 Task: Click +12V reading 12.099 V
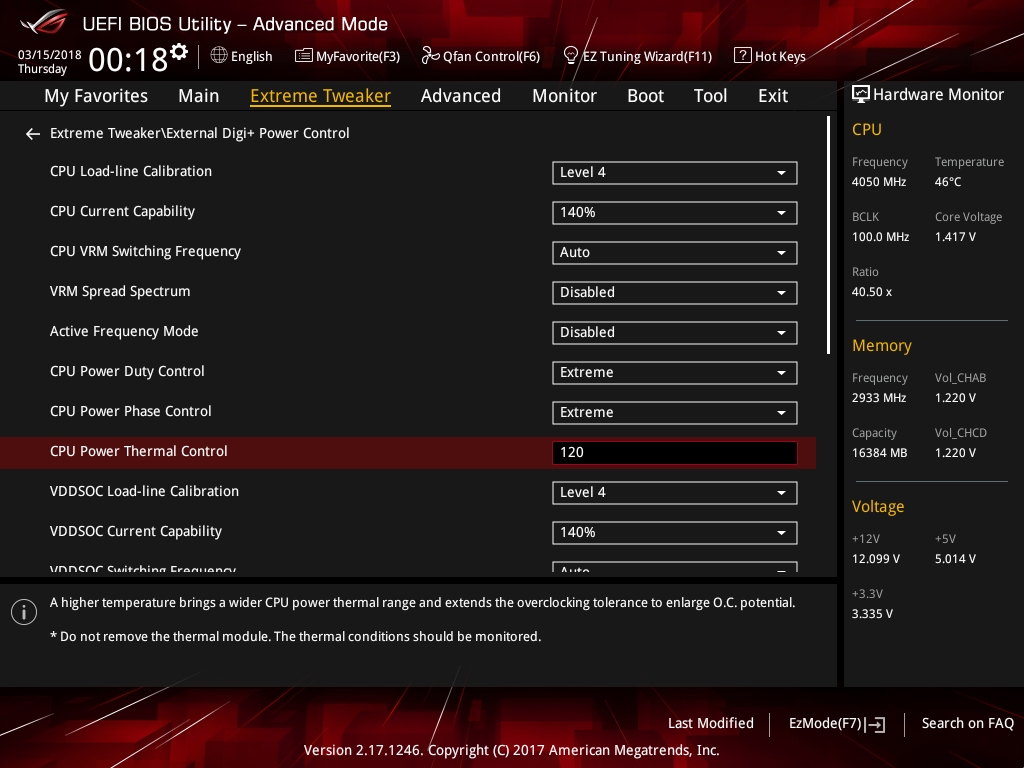coord(876,559)
